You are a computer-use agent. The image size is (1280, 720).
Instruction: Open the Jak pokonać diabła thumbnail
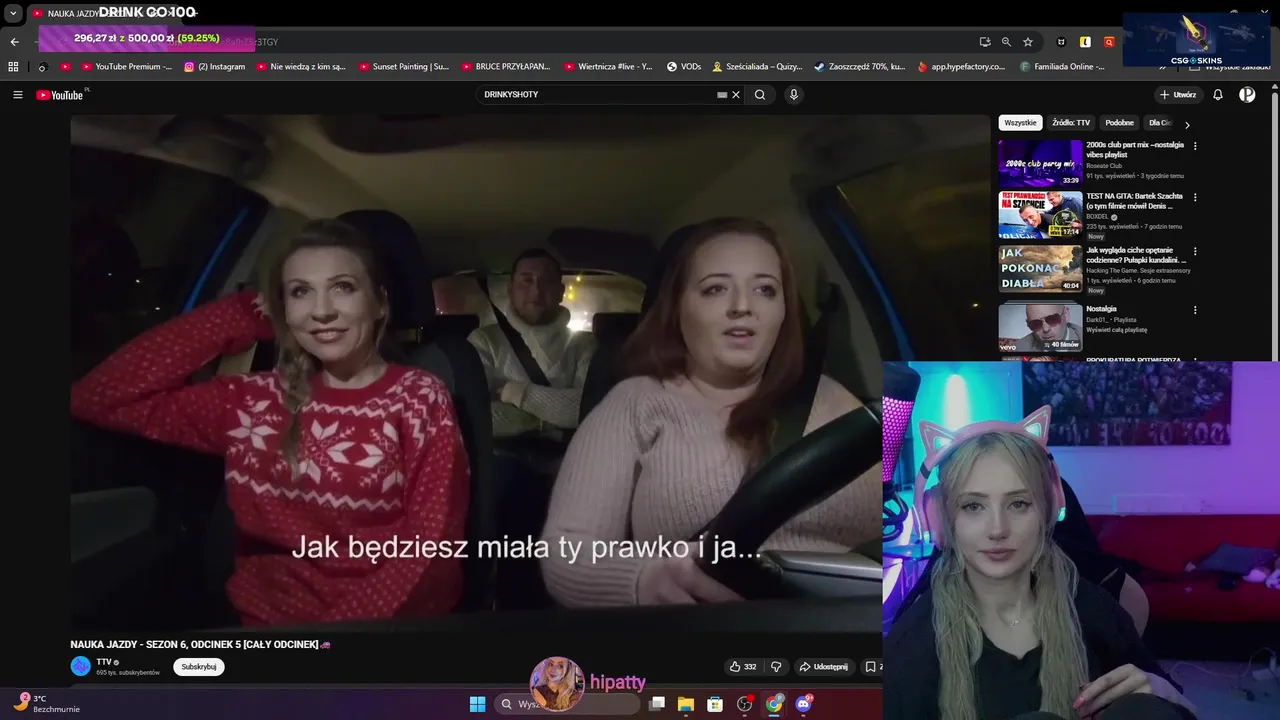tap(1040, 268)
